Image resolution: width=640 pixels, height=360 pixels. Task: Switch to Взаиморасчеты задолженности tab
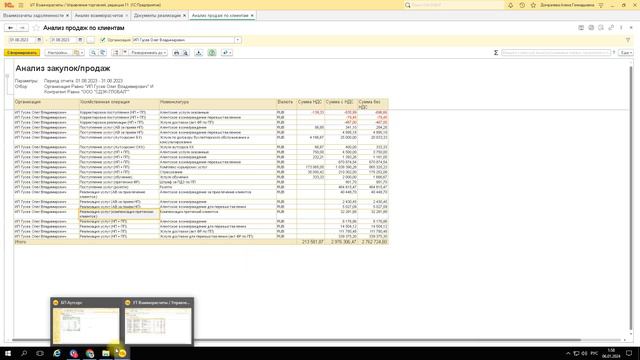pyautogui.click(x=33, y=16)
